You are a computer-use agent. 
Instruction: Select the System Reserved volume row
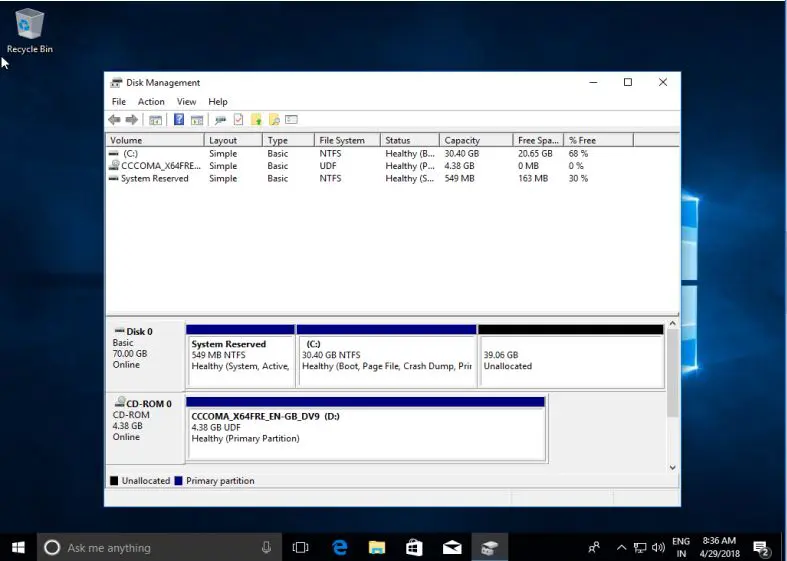click(154, 179)
